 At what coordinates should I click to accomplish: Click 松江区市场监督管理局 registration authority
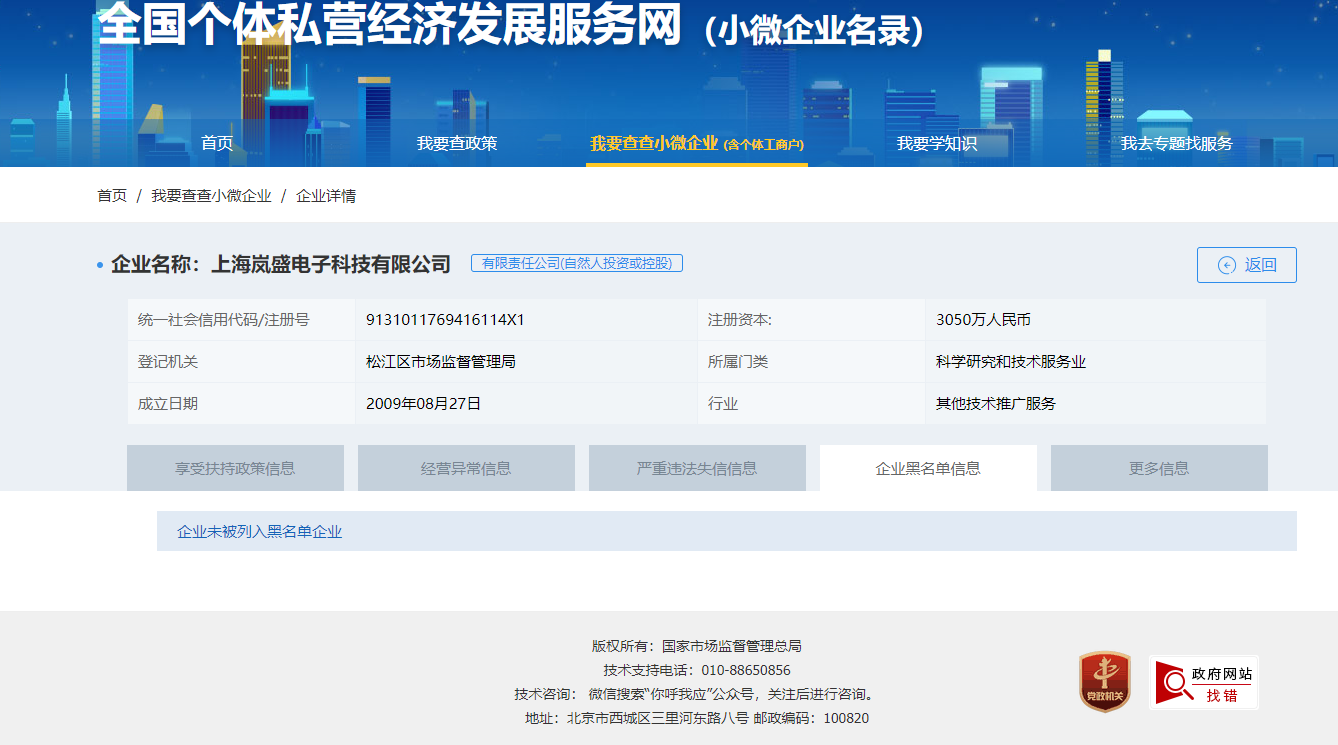tap(441, 362)
